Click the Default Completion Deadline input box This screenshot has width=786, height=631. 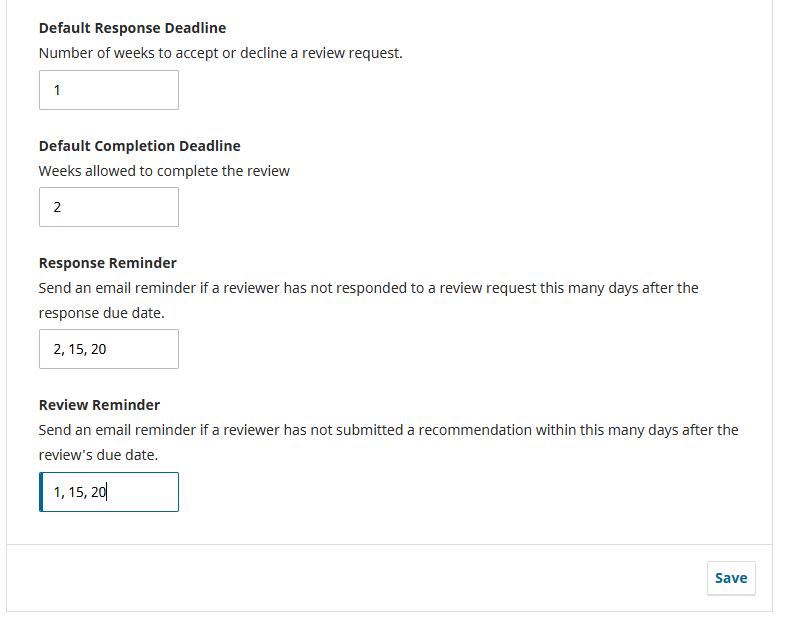pos(108,207)
